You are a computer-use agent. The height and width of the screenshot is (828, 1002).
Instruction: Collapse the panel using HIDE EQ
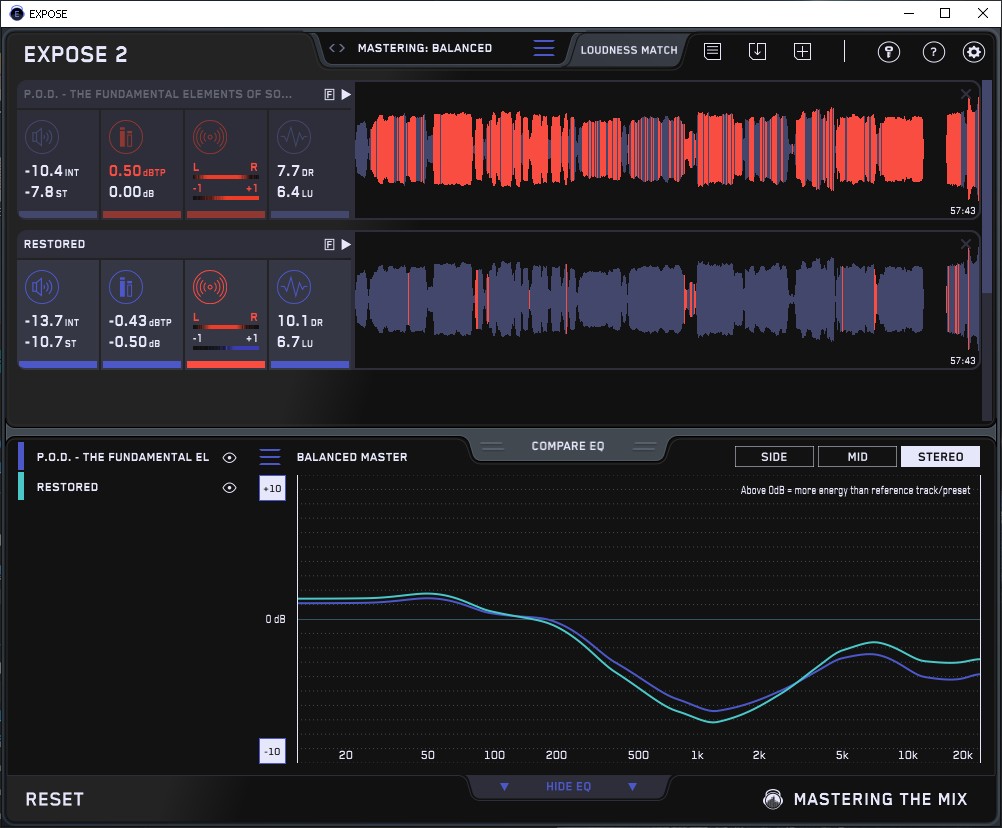568,787
